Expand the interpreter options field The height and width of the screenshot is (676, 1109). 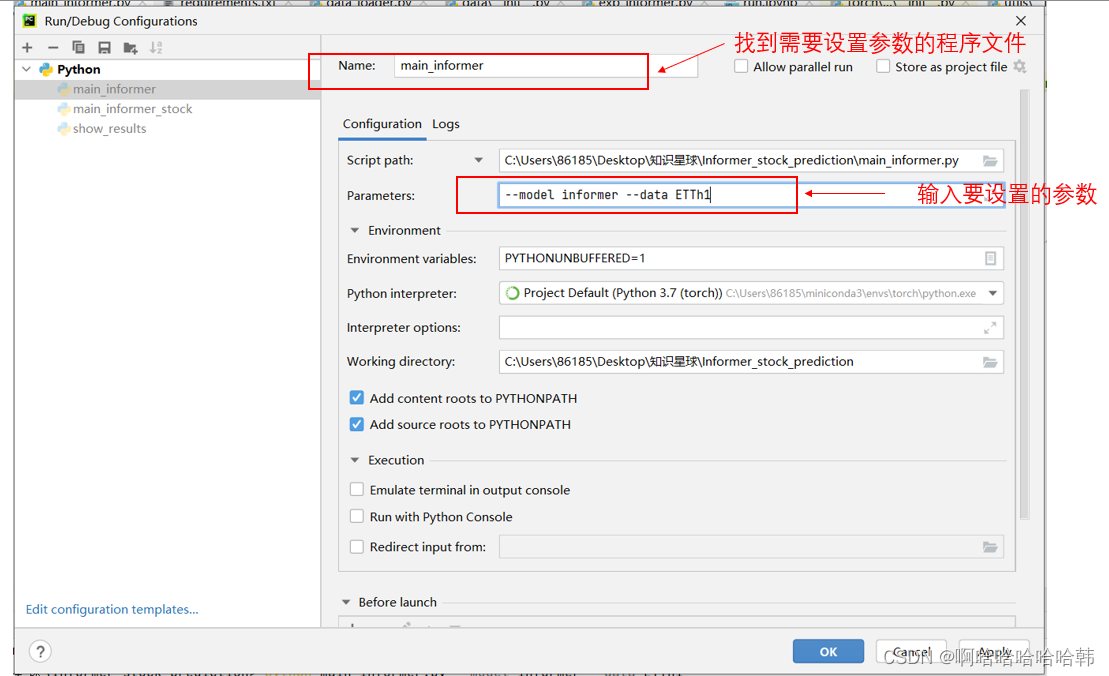click(x=990, y=327)
